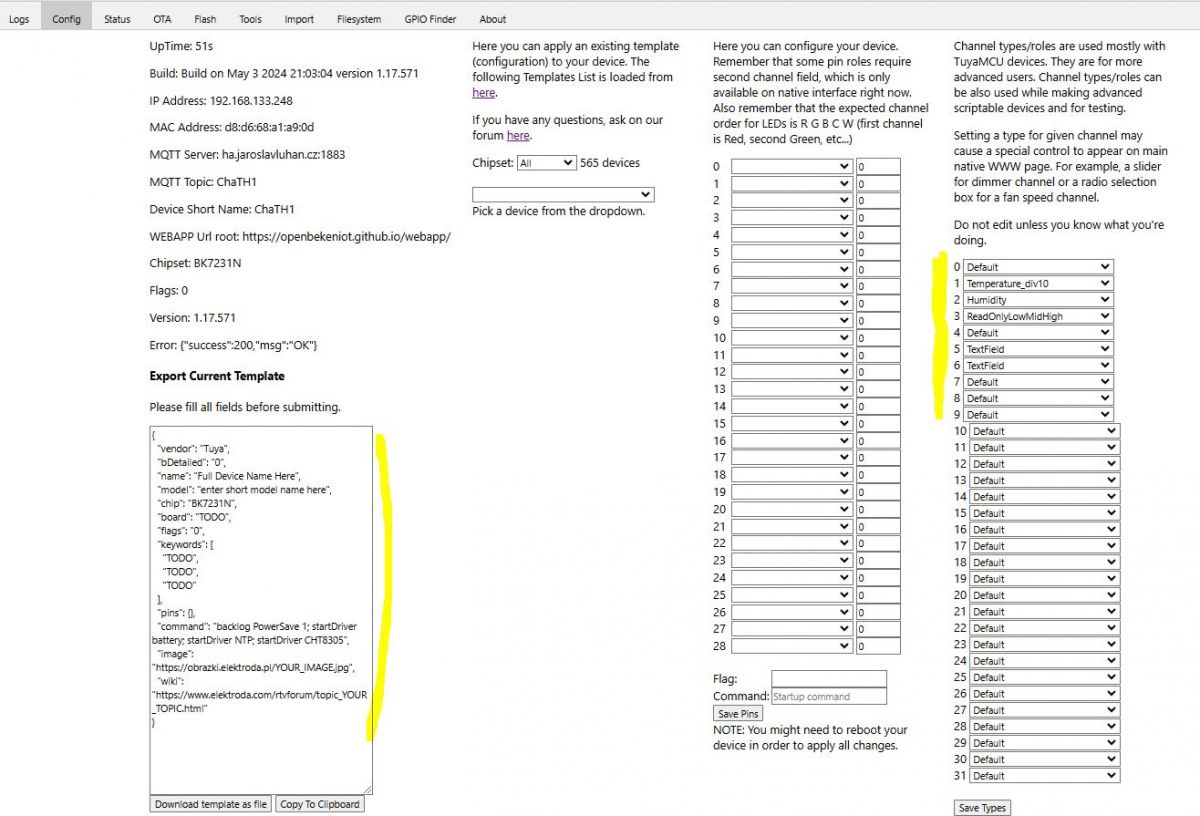Click the Build date and version line
This screenshot has width=1200, height=816.
pos(284,73)
